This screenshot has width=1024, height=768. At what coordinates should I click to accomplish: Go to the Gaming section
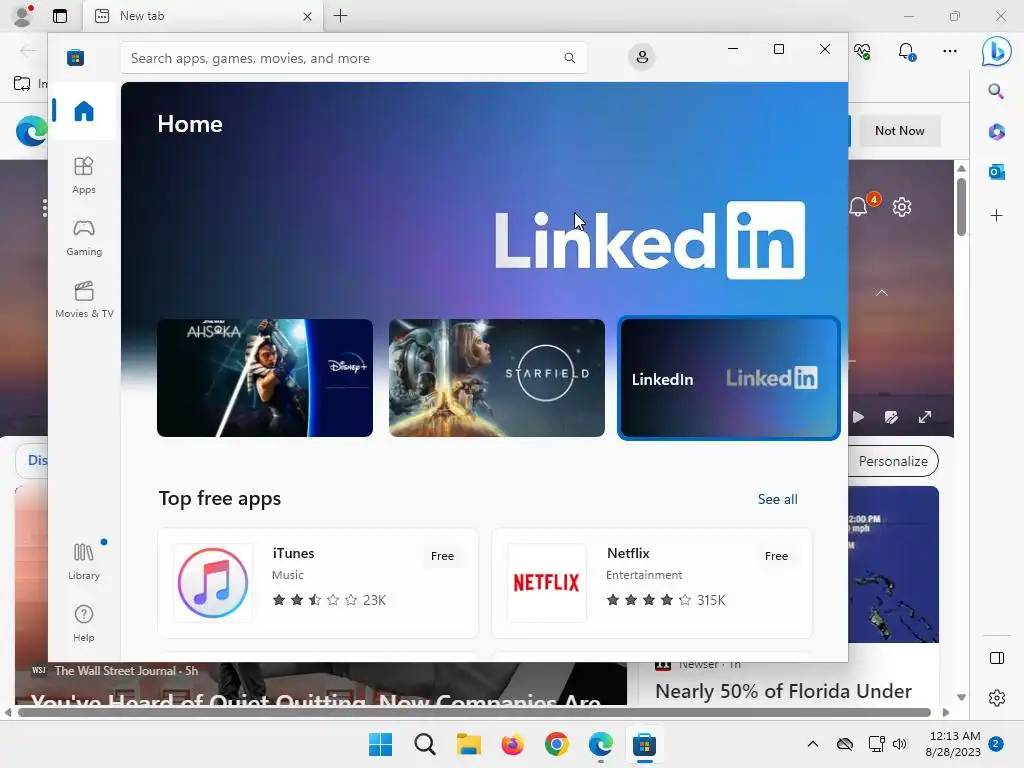click(84, 238)
